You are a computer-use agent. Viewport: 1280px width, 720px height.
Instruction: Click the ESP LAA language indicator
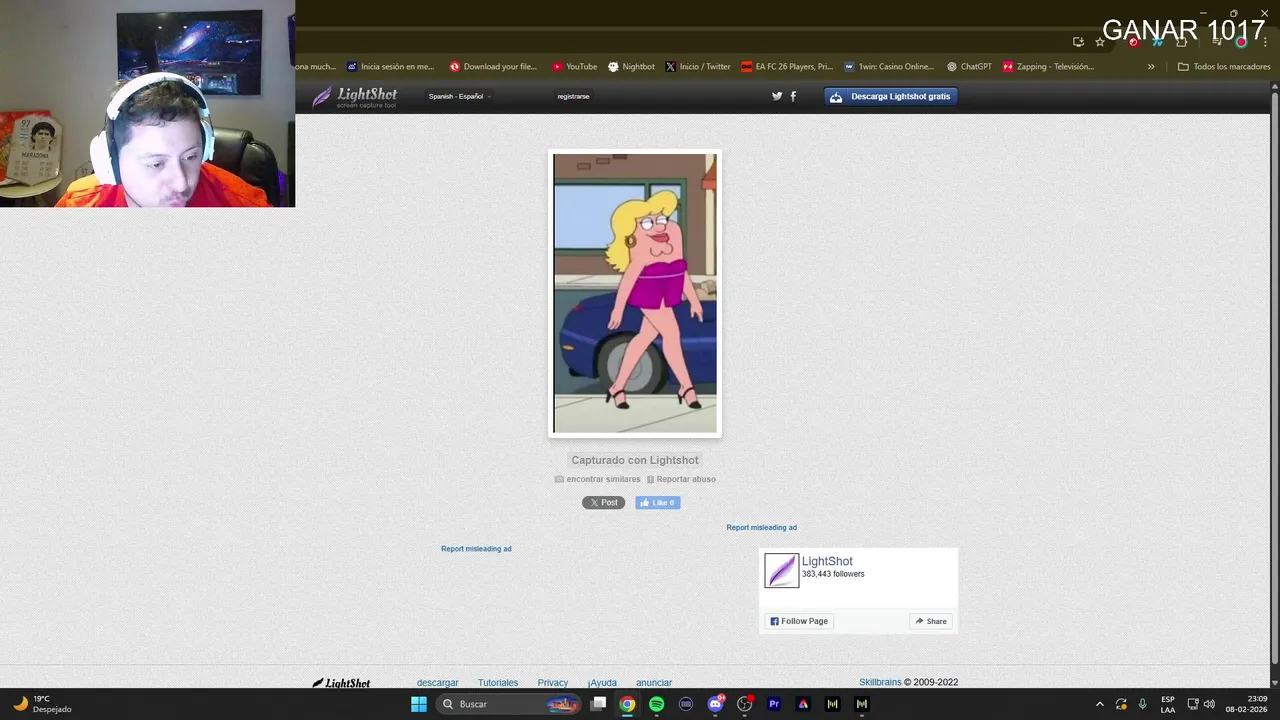click(1168, 704)
